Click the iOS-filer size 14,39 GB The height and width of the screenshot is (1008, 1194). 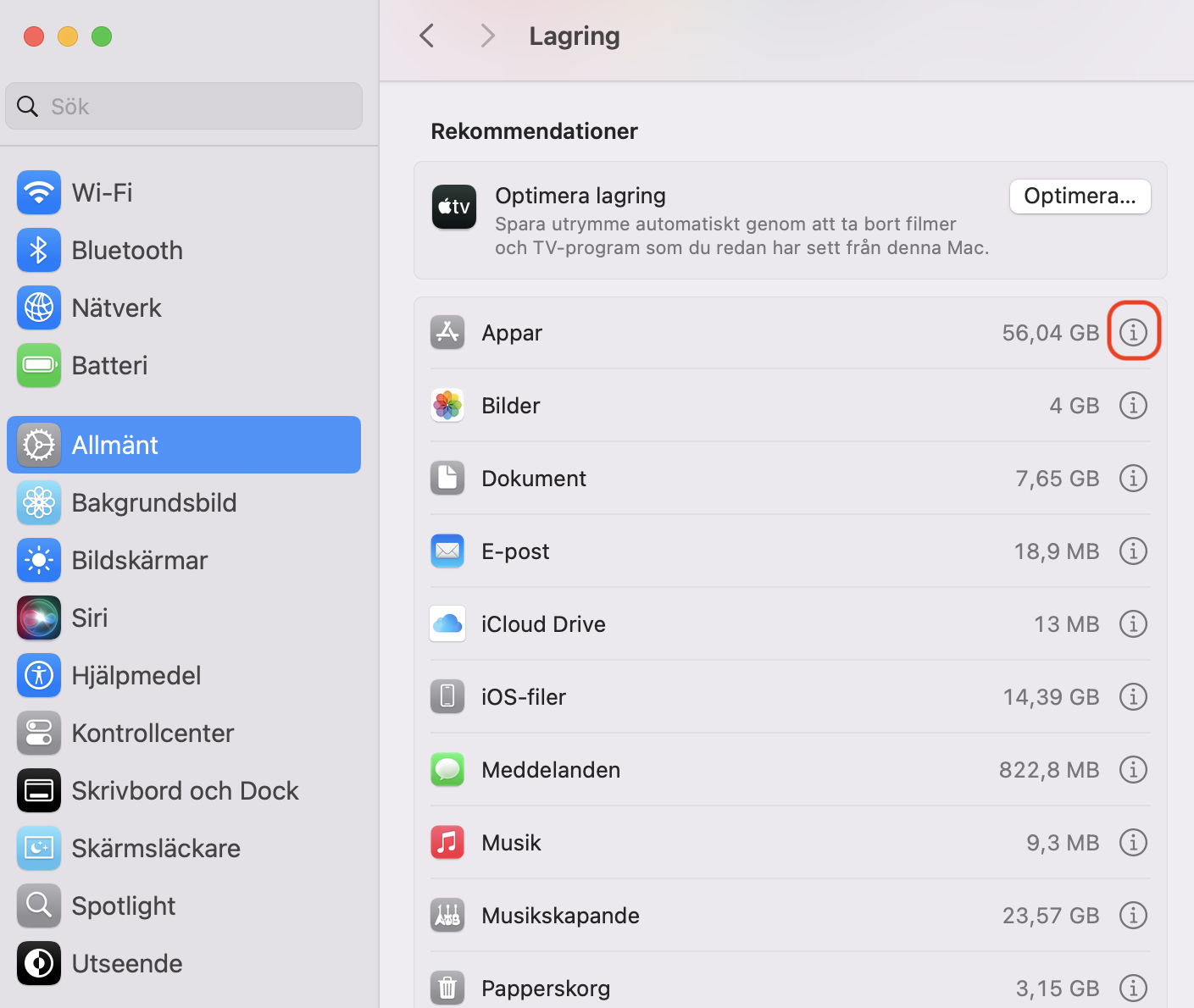tap(1052, 697)
